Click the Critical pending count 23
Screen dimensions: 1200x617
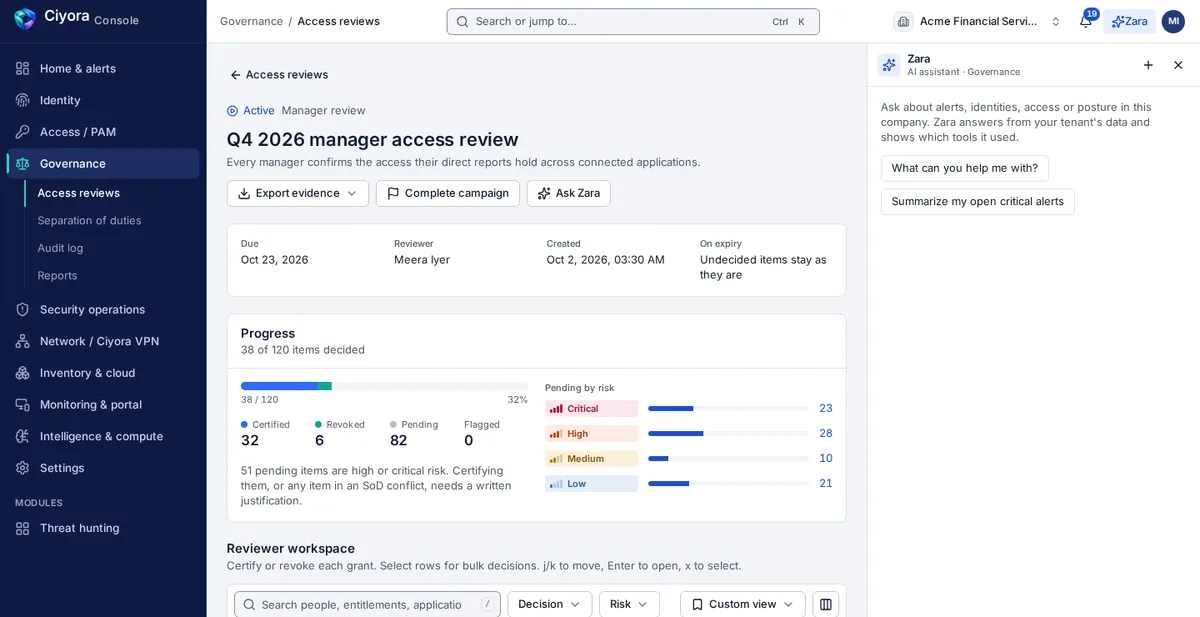[826, 408]
